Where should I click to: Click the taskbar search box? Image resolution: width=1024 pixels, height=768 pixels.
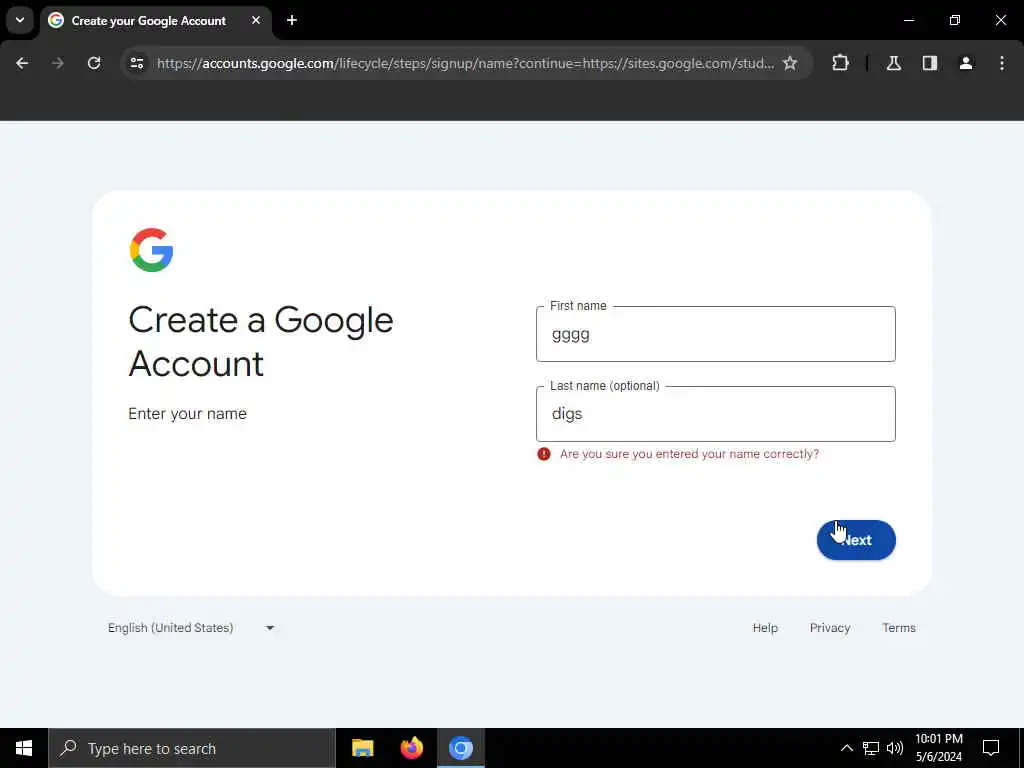pos(192,748)
